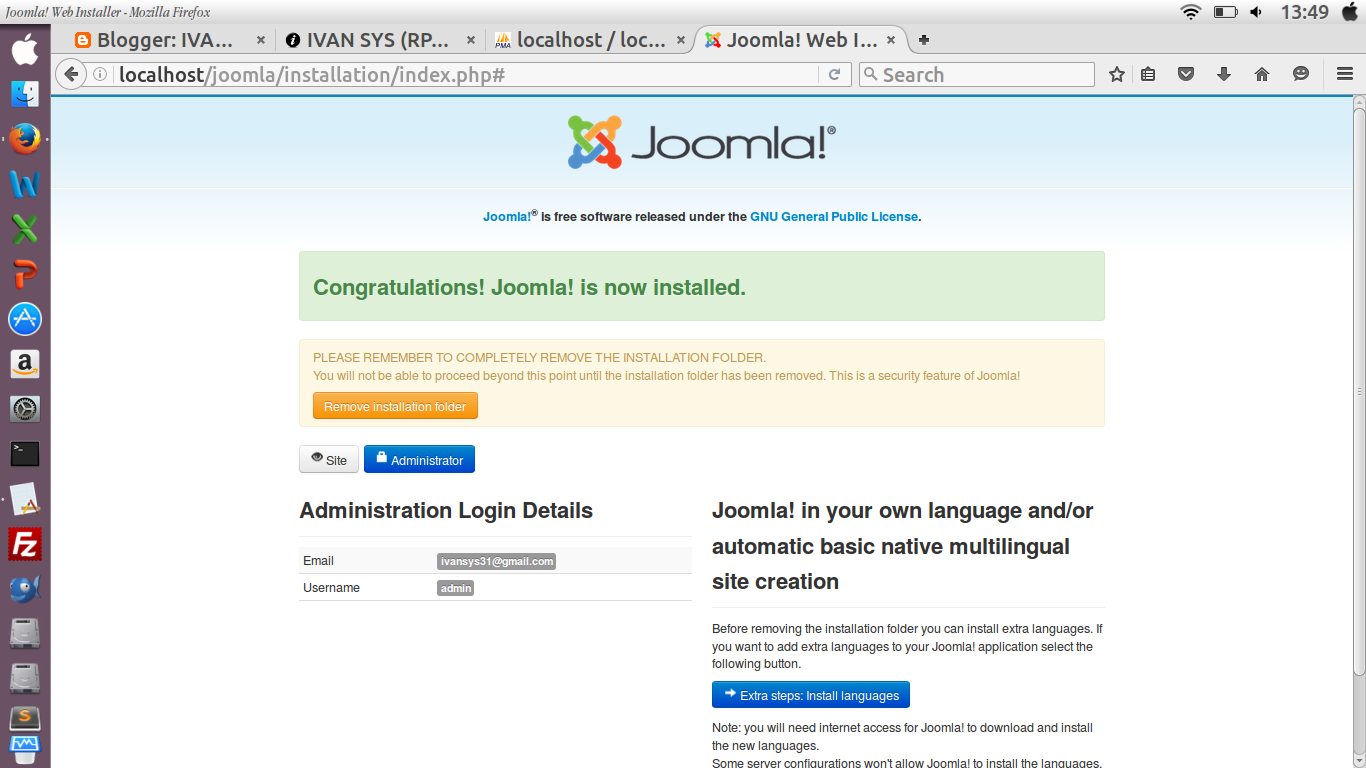
Task: Close the IVAN SYS tab
Action: pyautogui.click(x=471, y=40)
